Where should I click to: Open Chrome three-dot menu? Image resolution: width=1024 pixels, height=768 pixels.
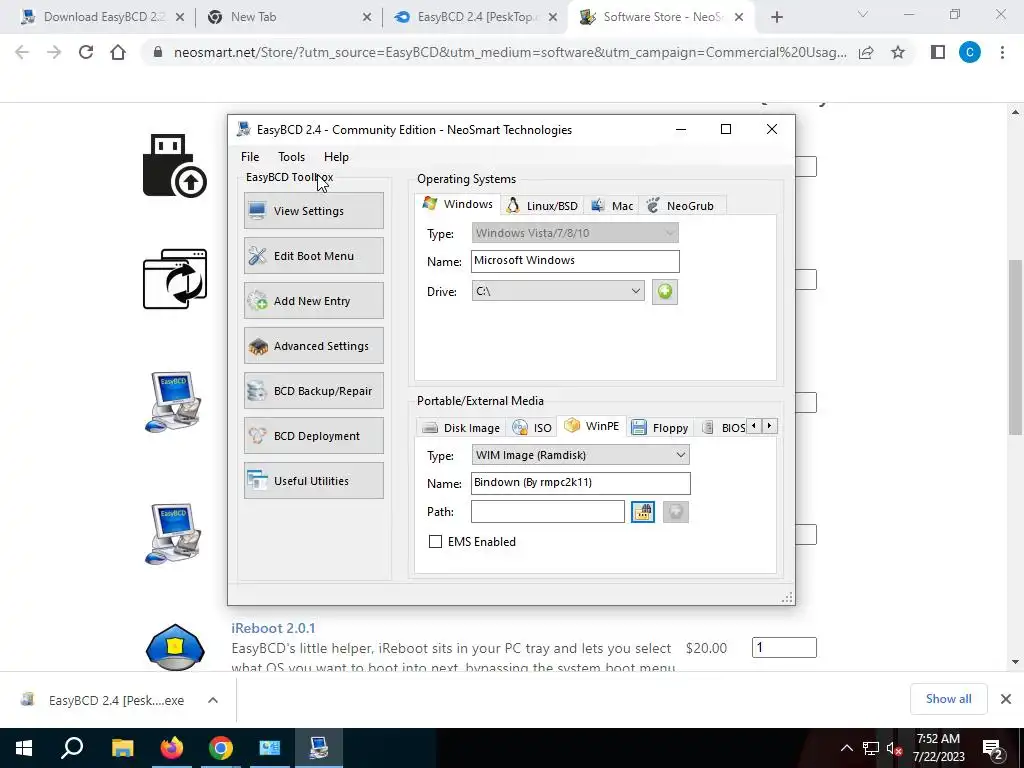click(1002, 52)
